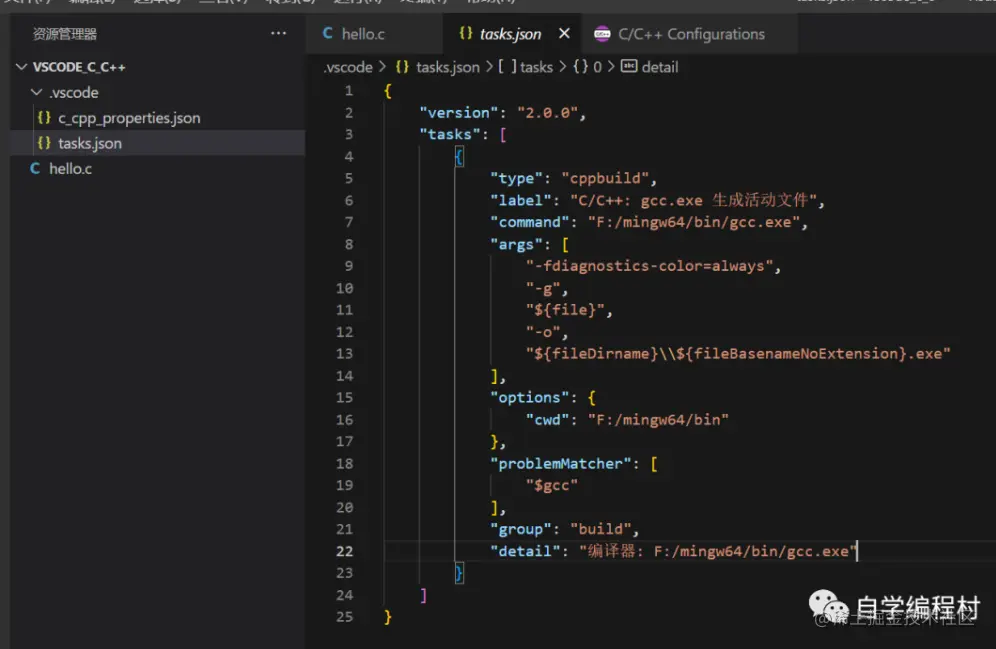Click the "F:/mingw64/bin" cwd value
996x649 pixels.
658,419
